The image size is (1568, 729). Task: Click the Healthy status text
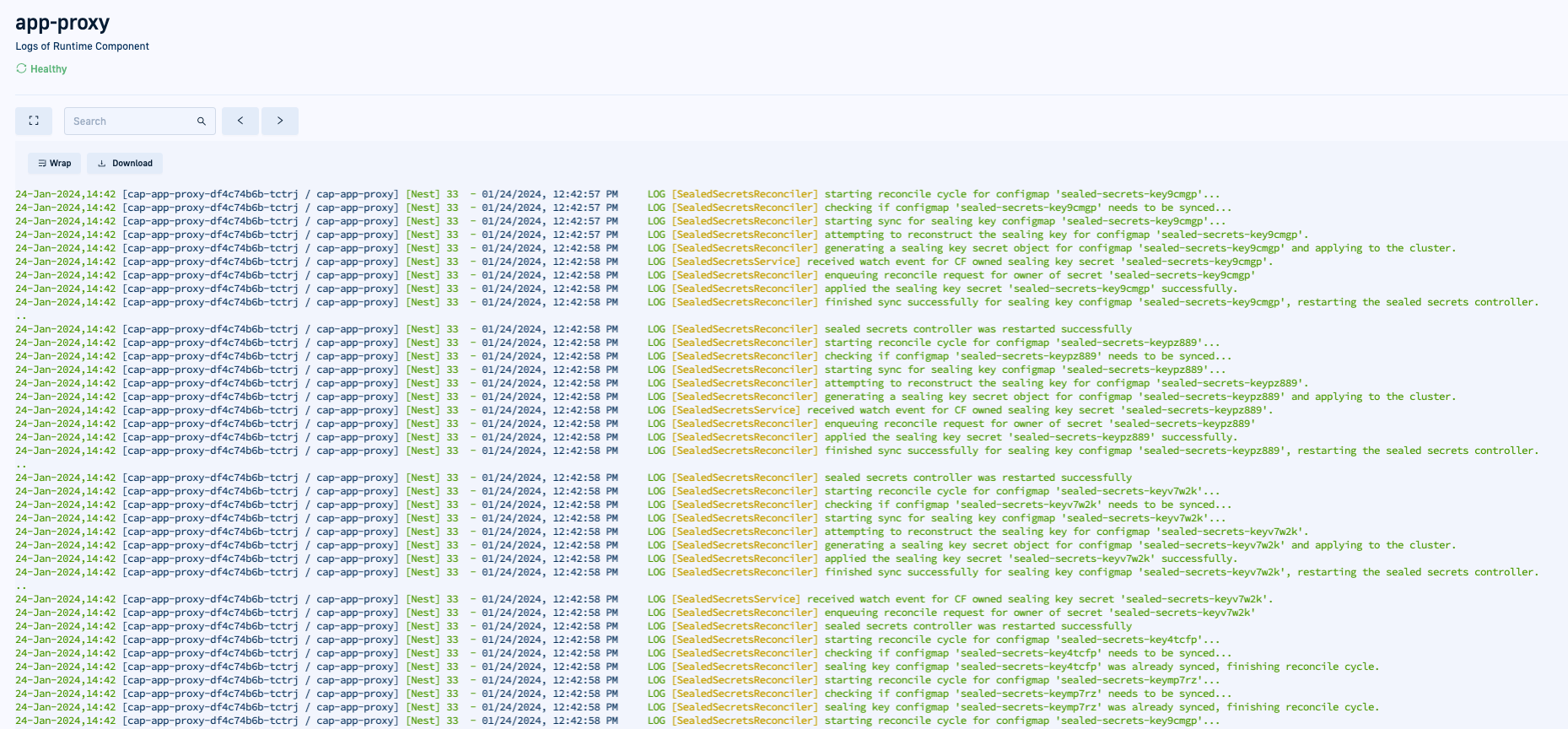tap(48, 69)
